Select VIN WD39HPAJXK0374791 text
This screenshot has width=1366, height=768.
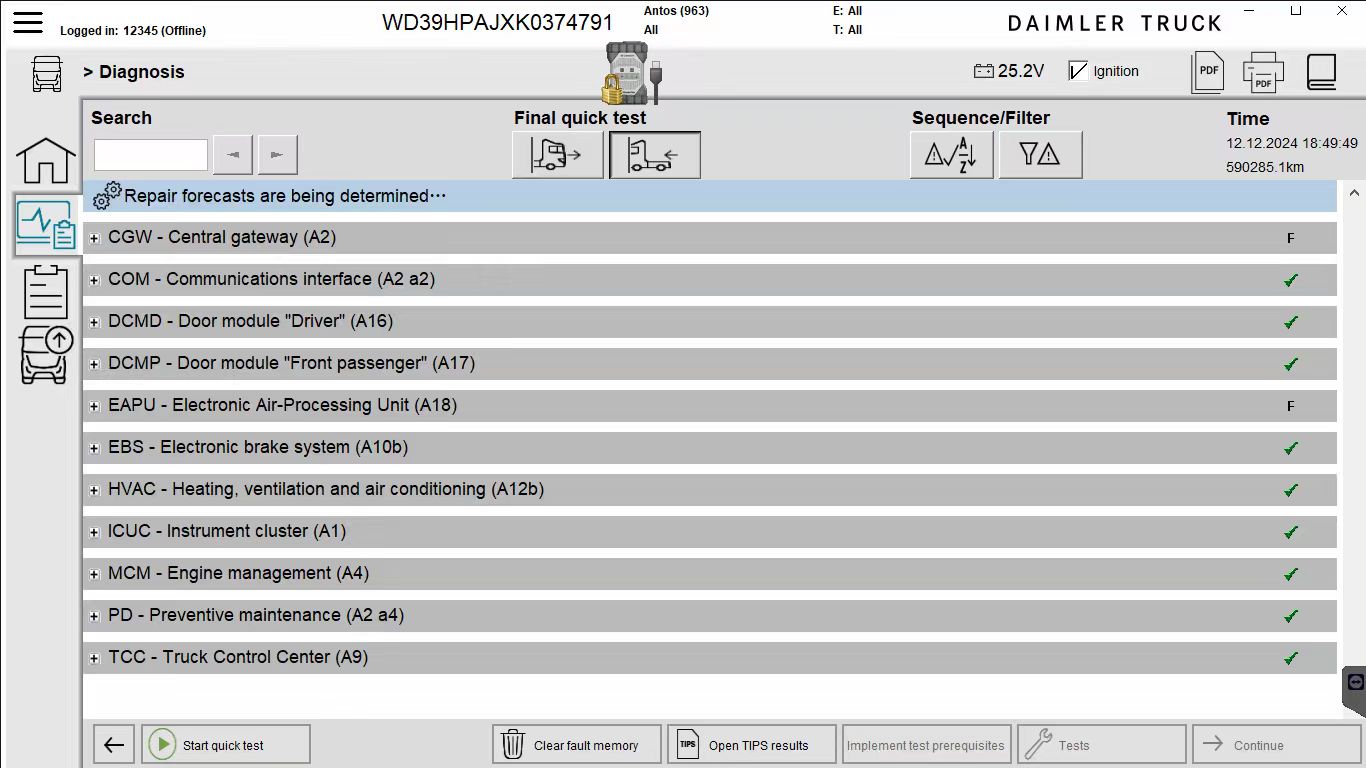[x=497, y=22]
